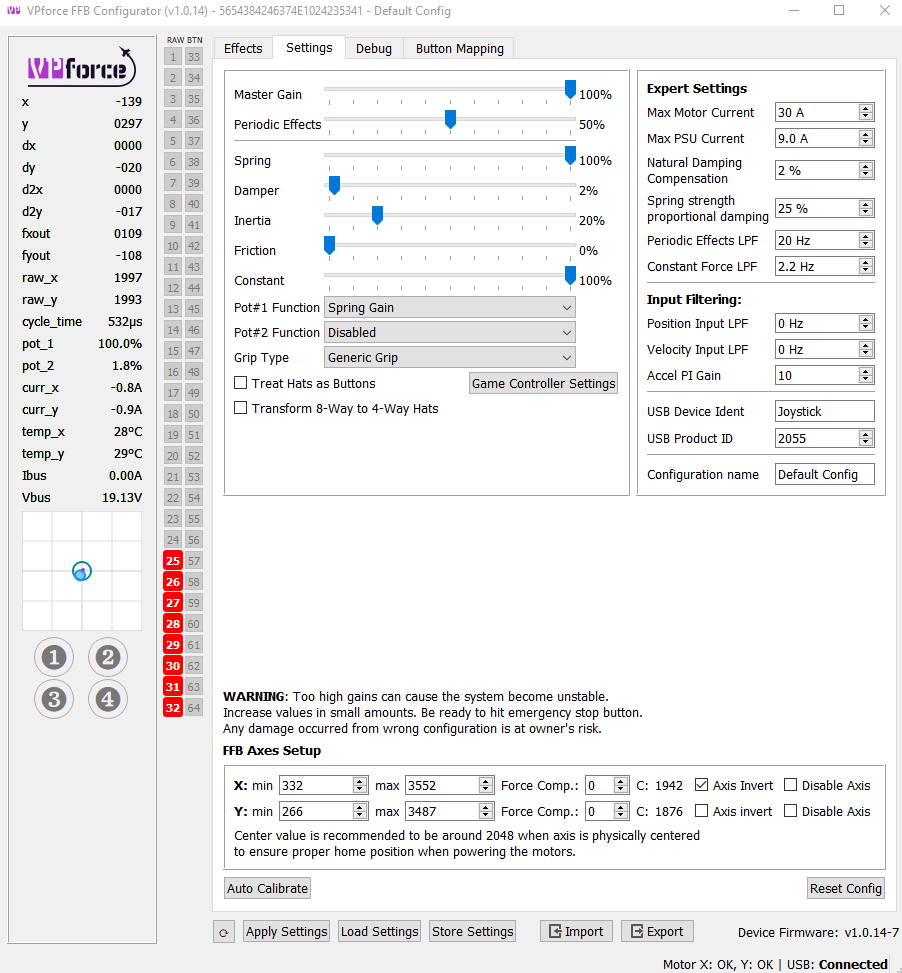
Task: Click the refresh icon button beside Apply Settings
Action: [x=223, y=932]
